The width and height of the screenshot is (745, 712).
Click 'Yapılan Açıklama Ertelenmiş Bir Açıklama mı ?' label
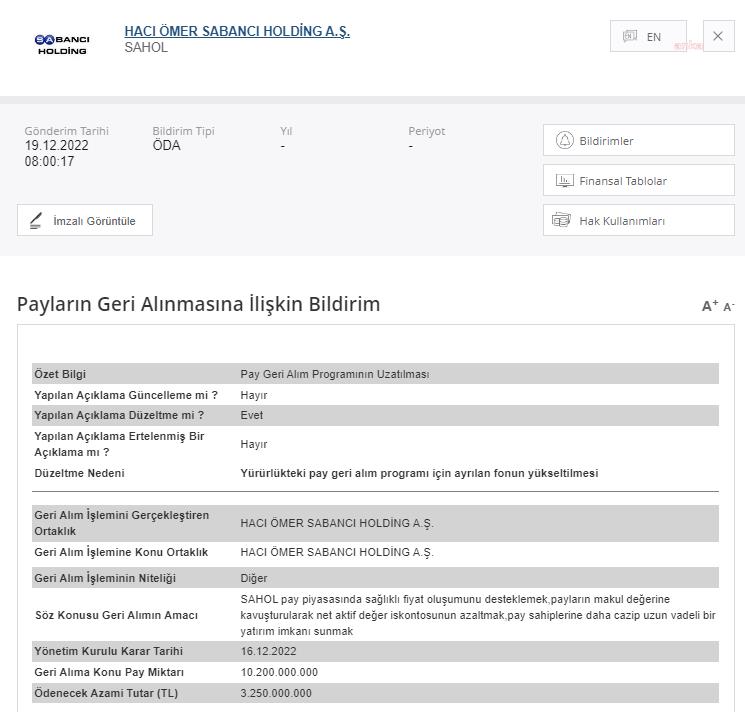tap(119, 444)
